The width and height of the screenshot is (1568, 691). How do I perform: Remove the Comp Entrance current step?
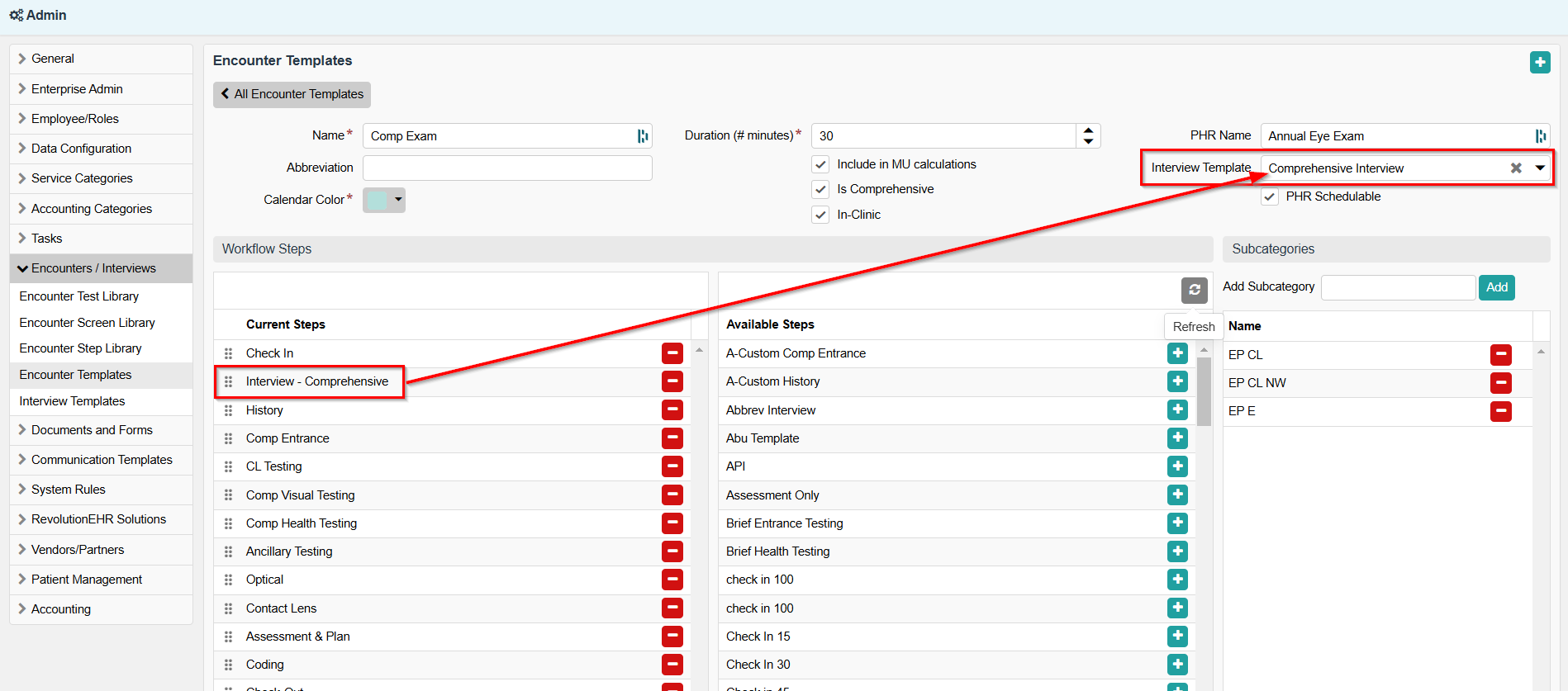(672, 438)
